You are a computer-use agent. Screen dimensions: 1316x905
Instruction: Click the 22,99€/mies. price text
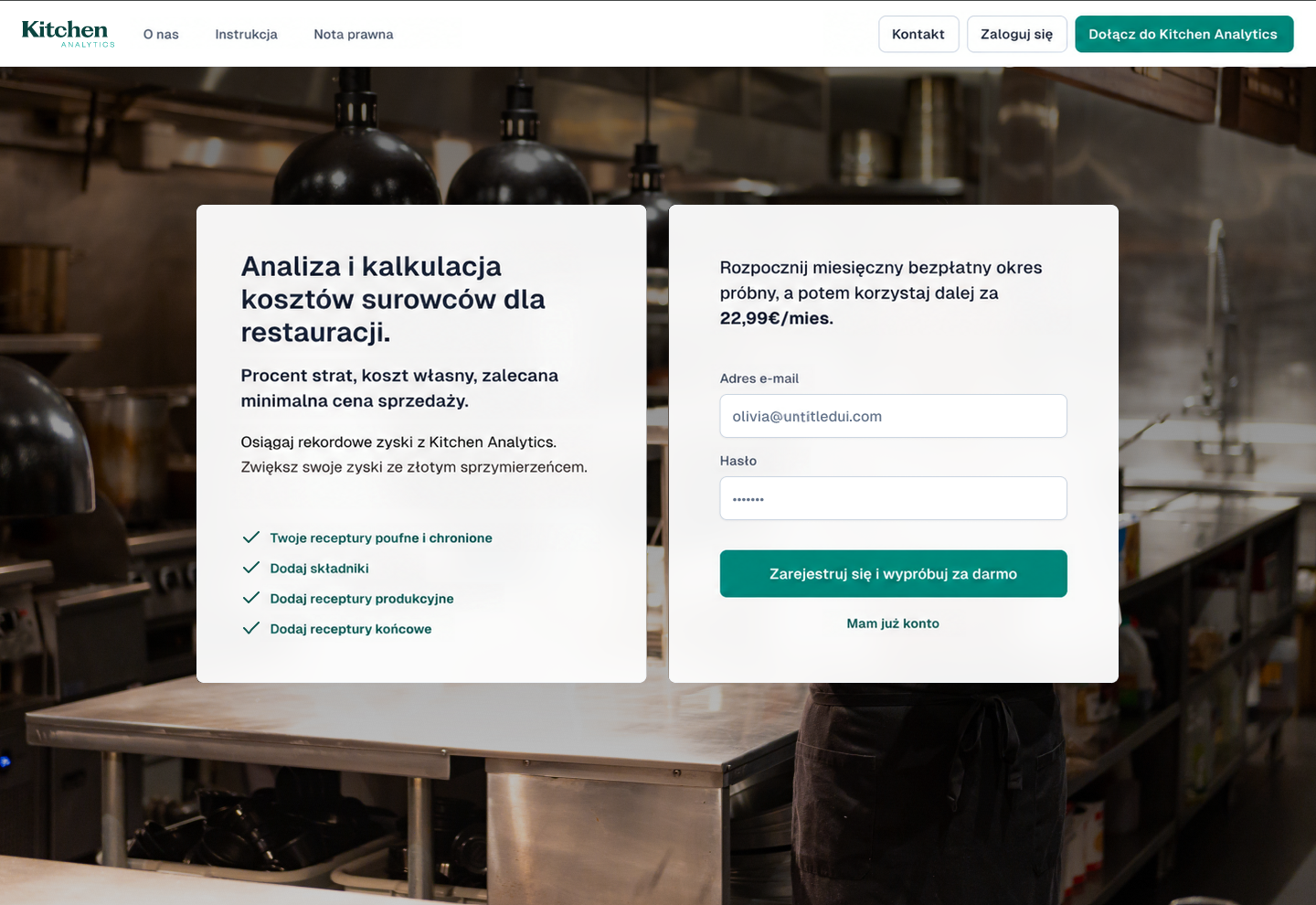pos(777,318)
